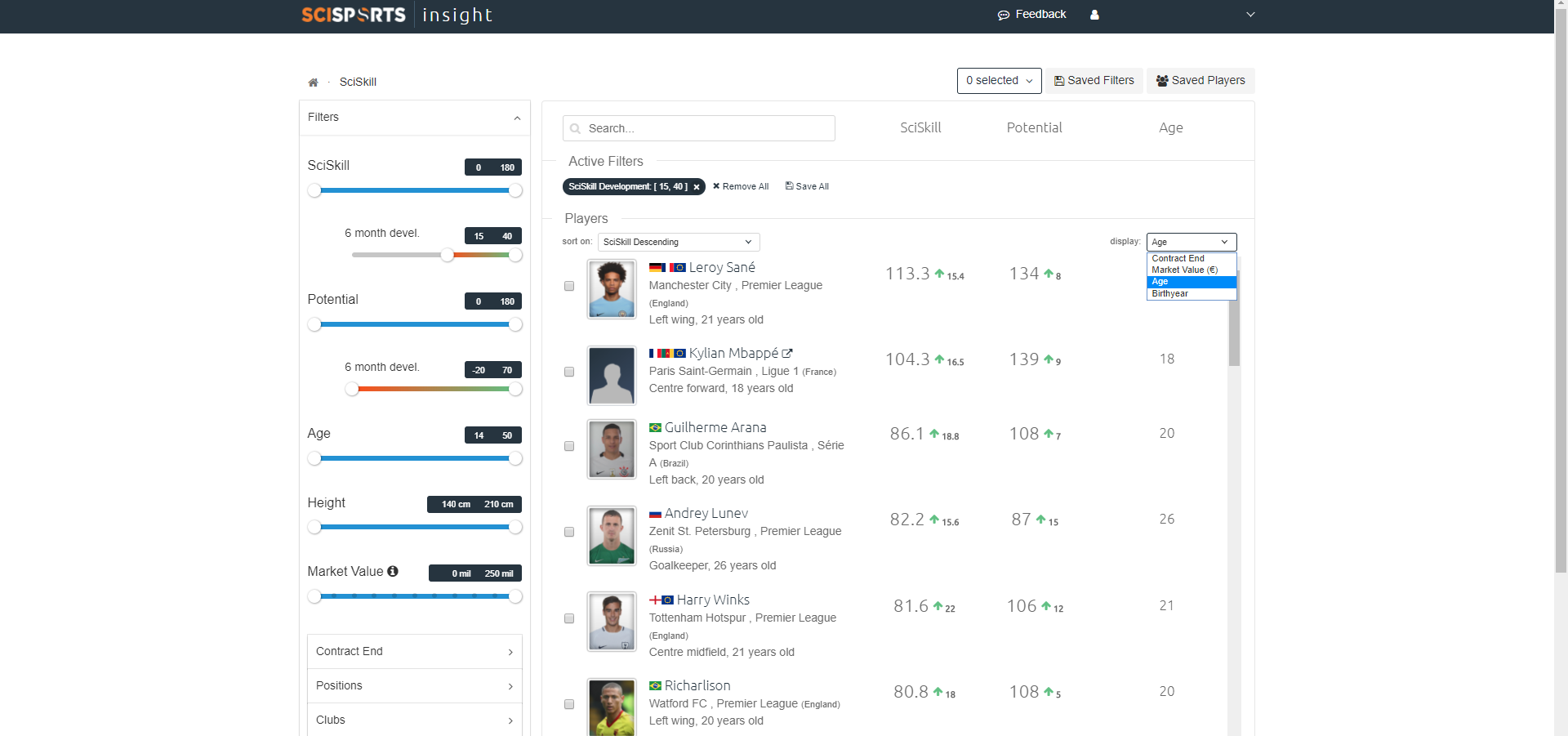Click the Market Value info icon
This screenshot has width=1568, height=736.
click(393, 571)
